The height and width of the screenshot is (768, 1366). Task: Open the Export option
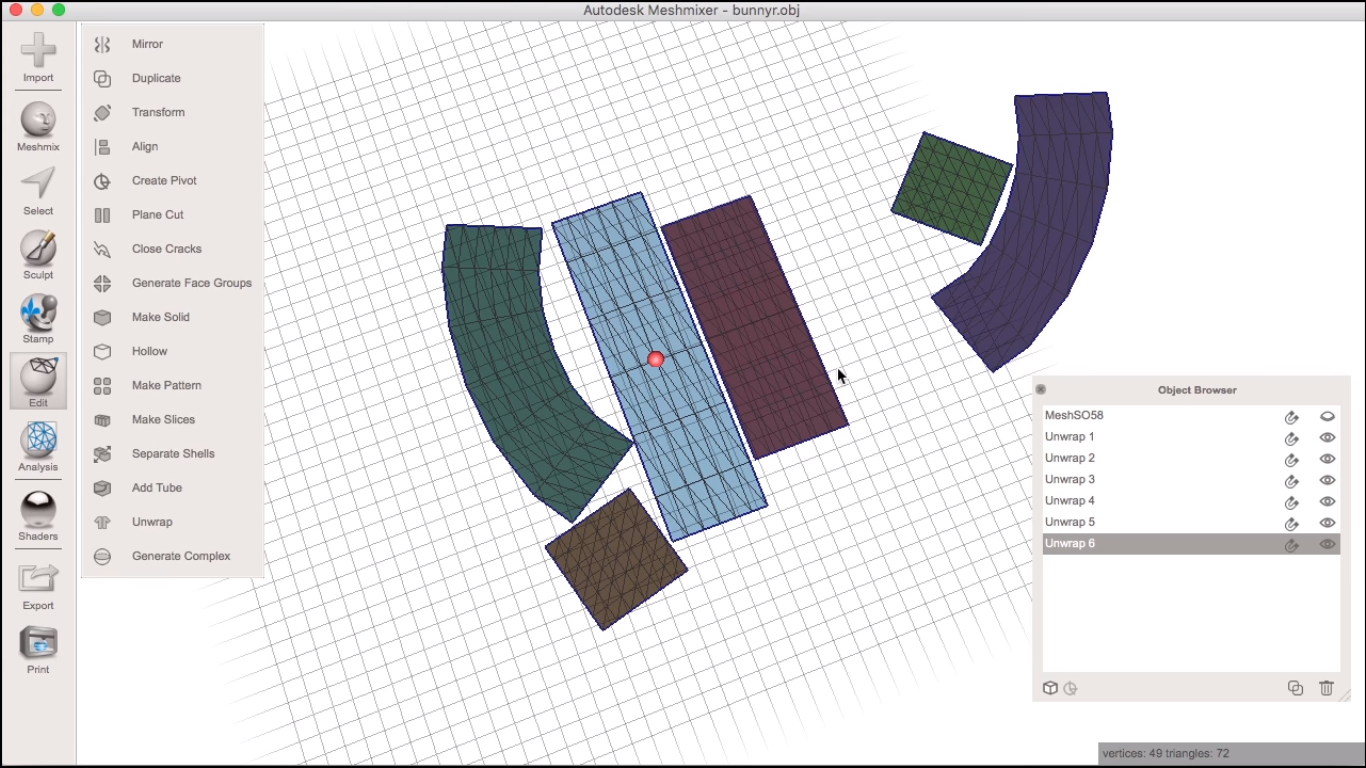[38, 585]
